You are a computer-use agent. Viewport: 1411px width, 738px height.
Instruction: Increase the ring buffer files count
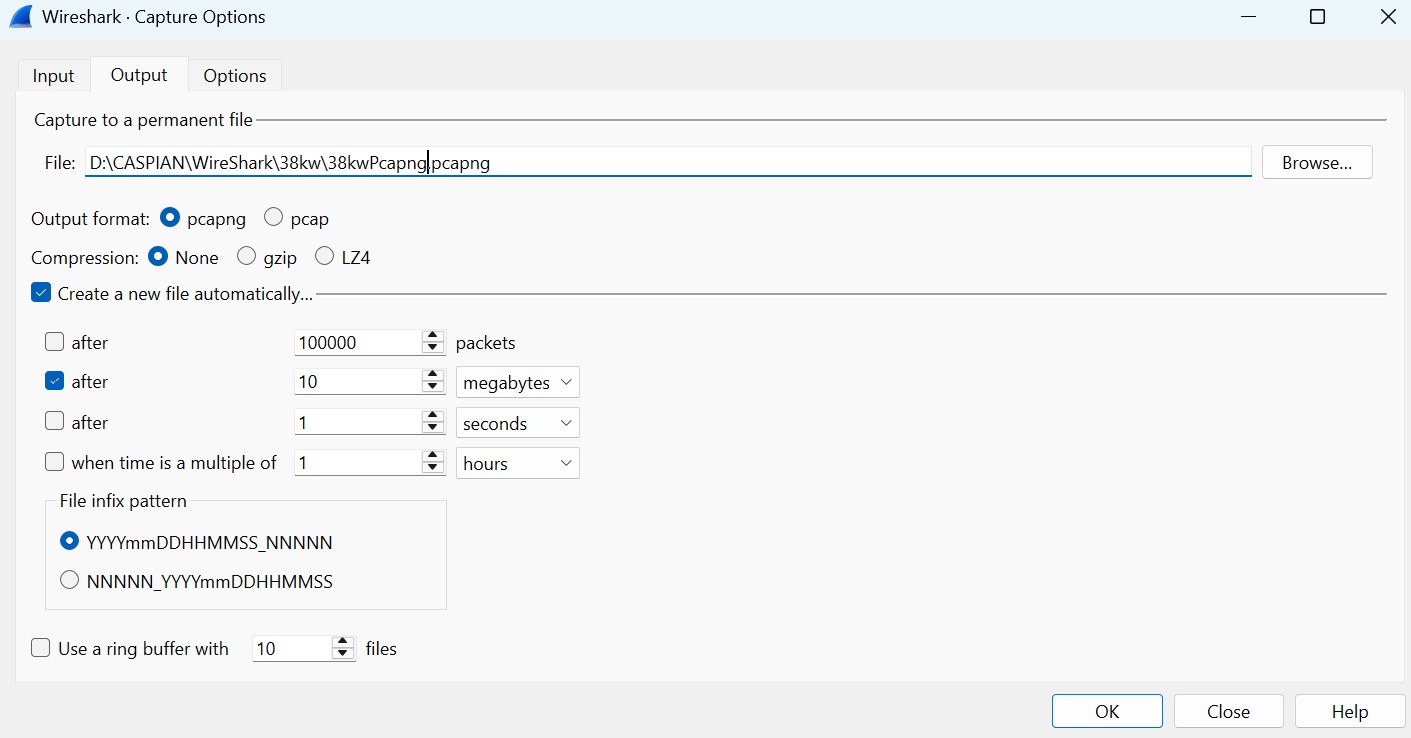pos(343,642)
